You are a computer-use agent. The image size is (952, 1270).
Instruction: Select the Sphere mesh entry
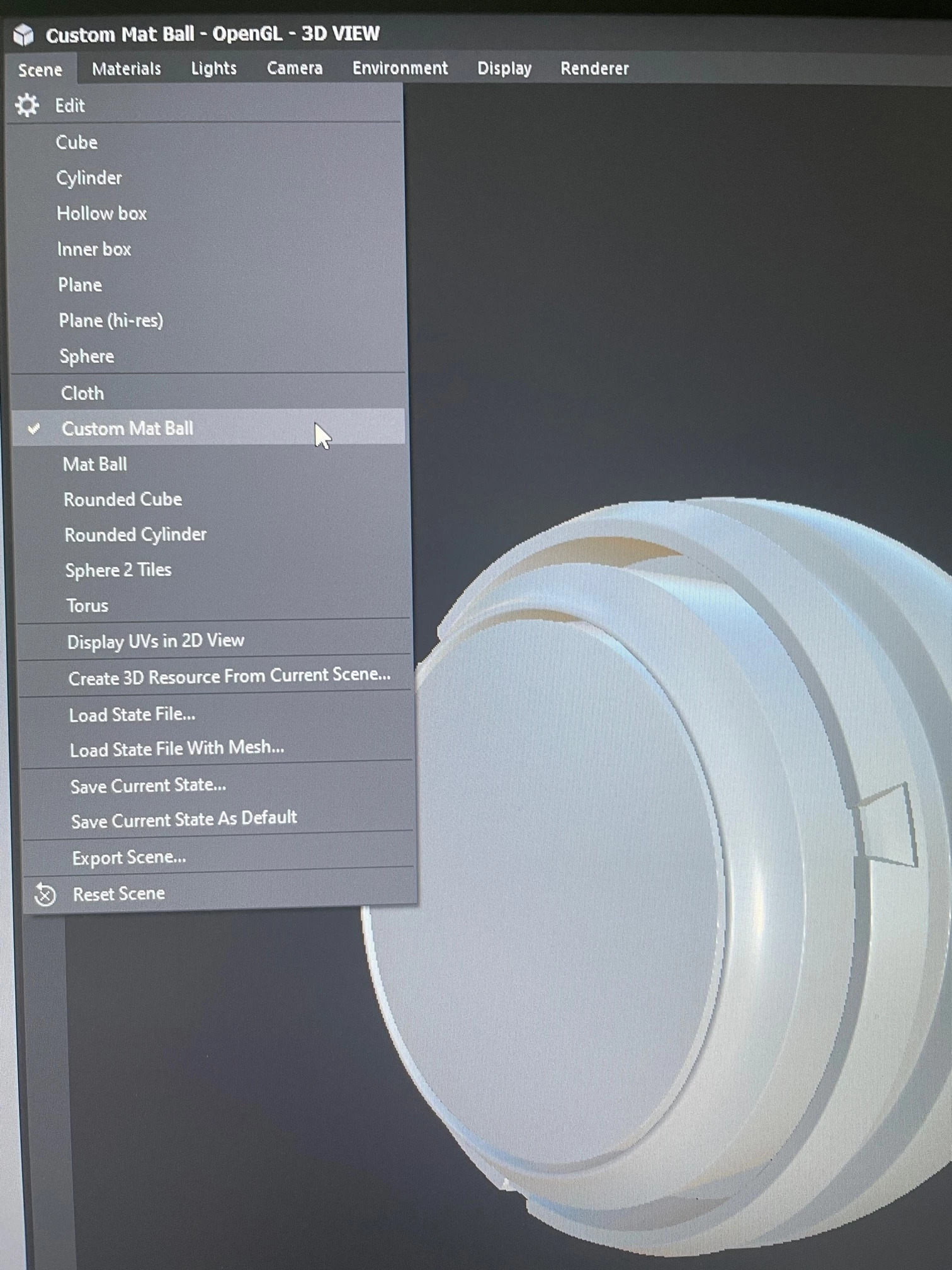(x=208, y=356)
